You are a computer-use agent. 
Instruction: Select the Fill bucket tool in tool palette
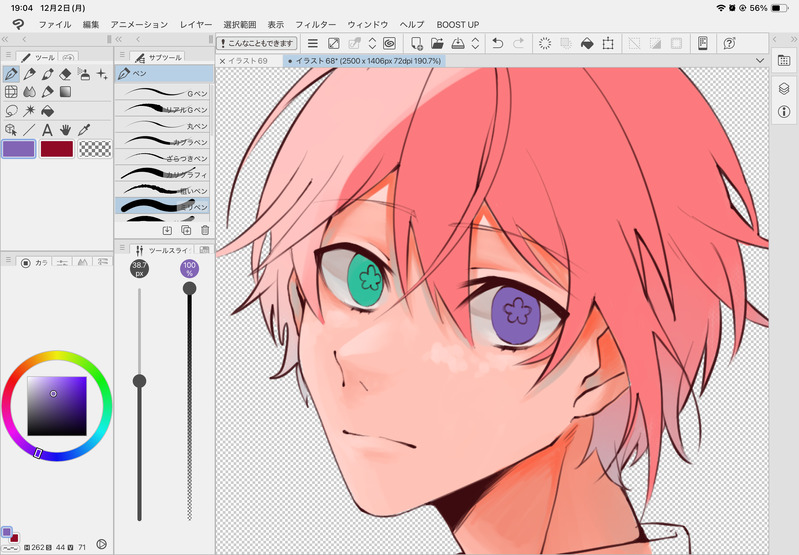47,111
